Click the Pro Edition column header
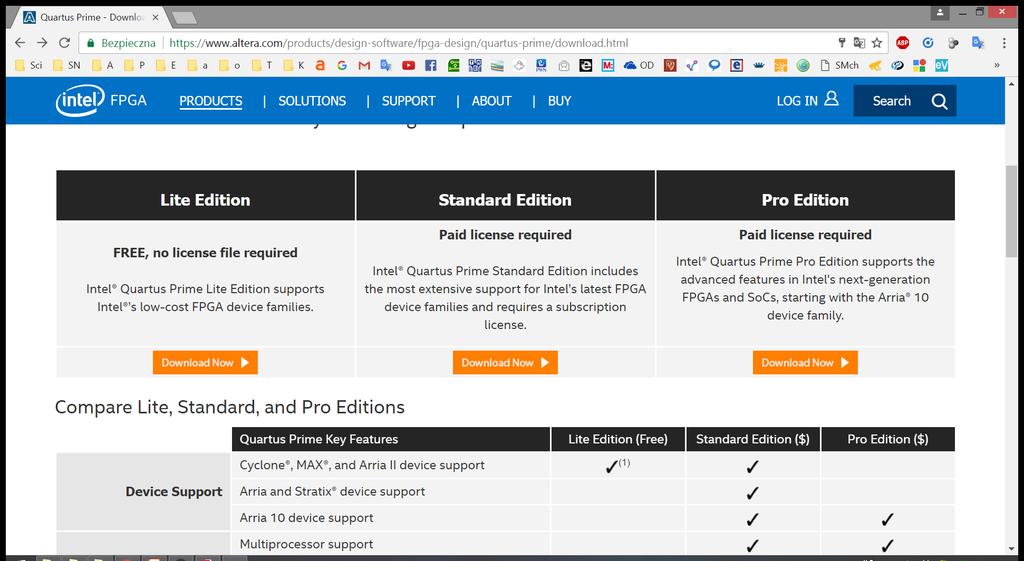This screenshot has height=561, width=1024. click(x=805, y=195)
